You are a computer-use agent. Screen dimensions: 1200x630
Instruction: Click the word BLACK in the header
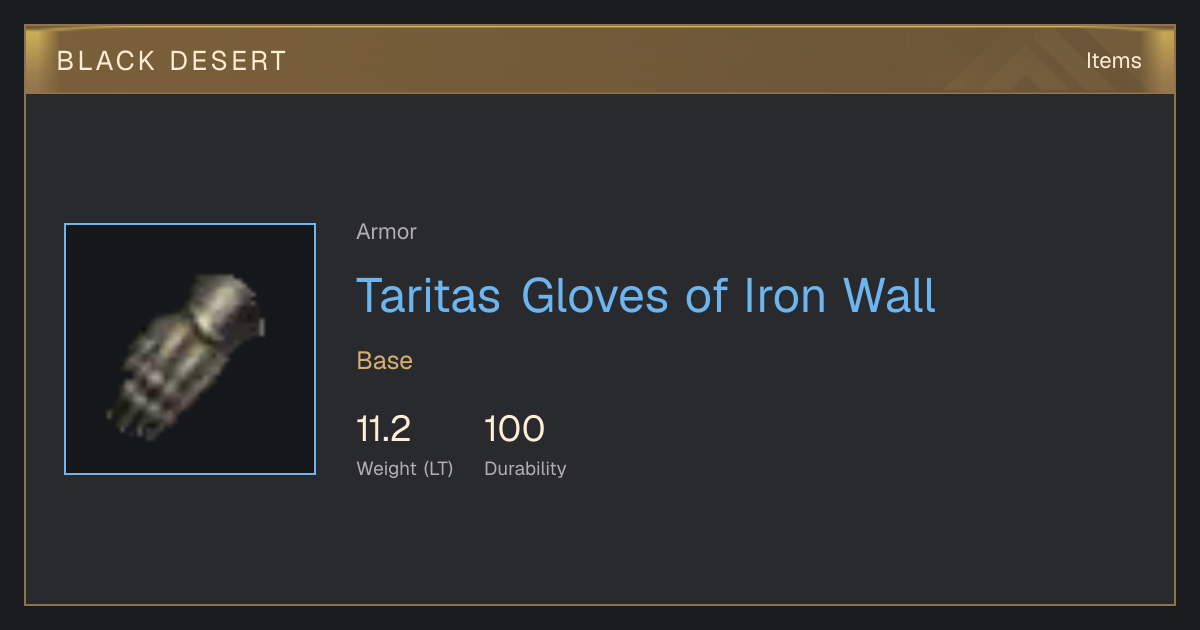(106, 61)
